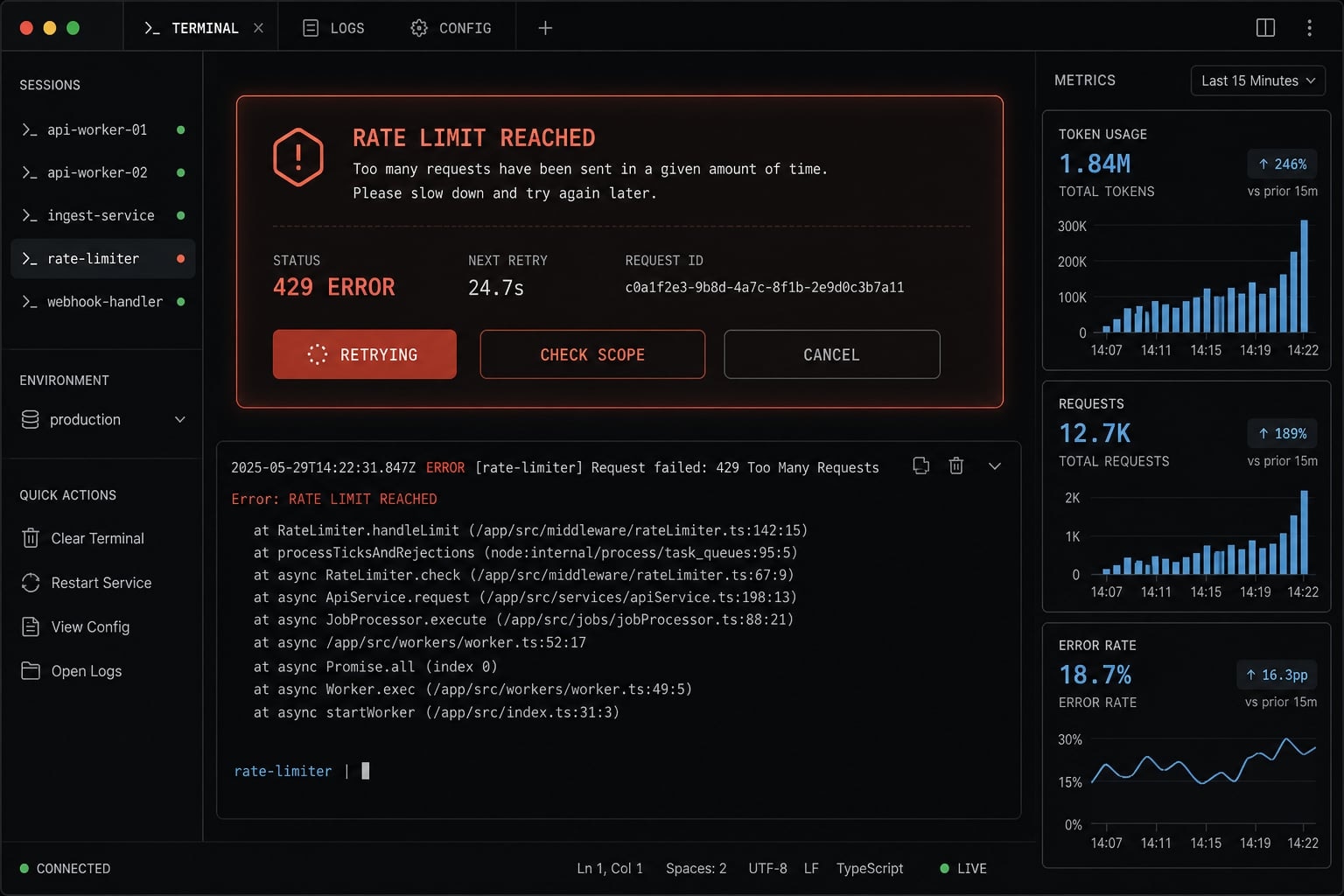Copy the log output with copy icon
The image size is (1344, 896).
coord(921,465)
